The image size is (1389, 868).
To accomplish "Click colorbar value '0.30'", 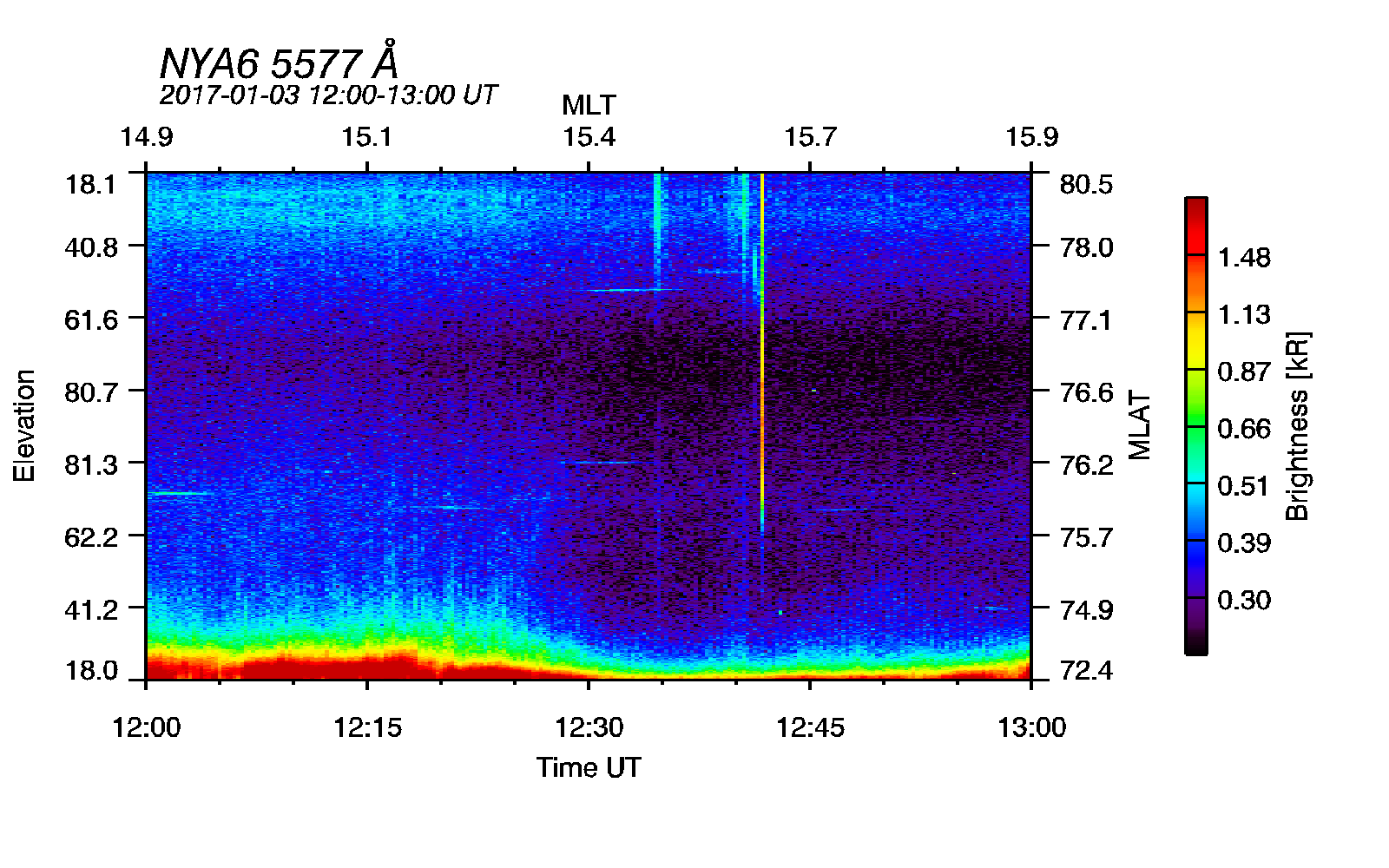I will (x=1244, y=600).
